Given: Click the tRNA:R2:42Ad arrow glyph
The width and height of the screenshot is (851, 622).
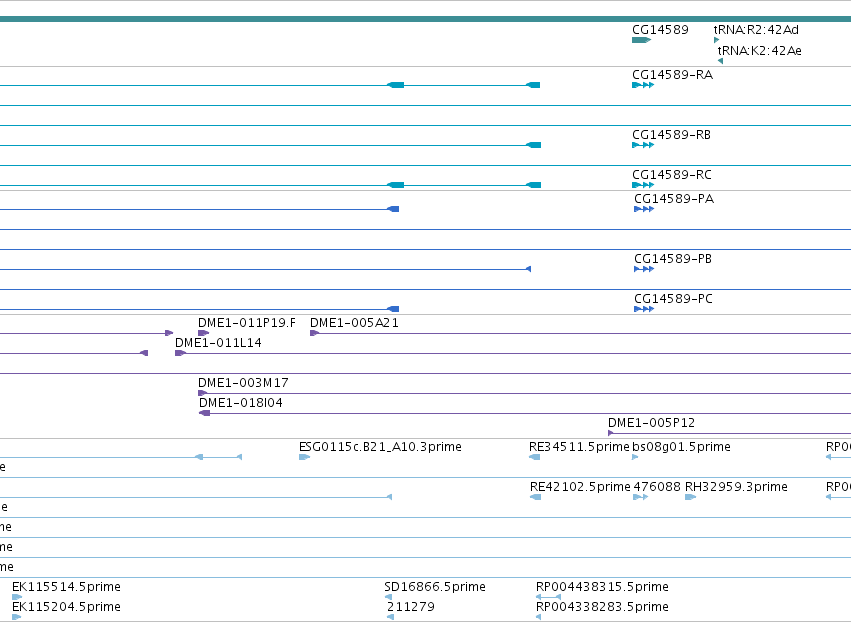Looking at the screenshot, I should point(716,40).
